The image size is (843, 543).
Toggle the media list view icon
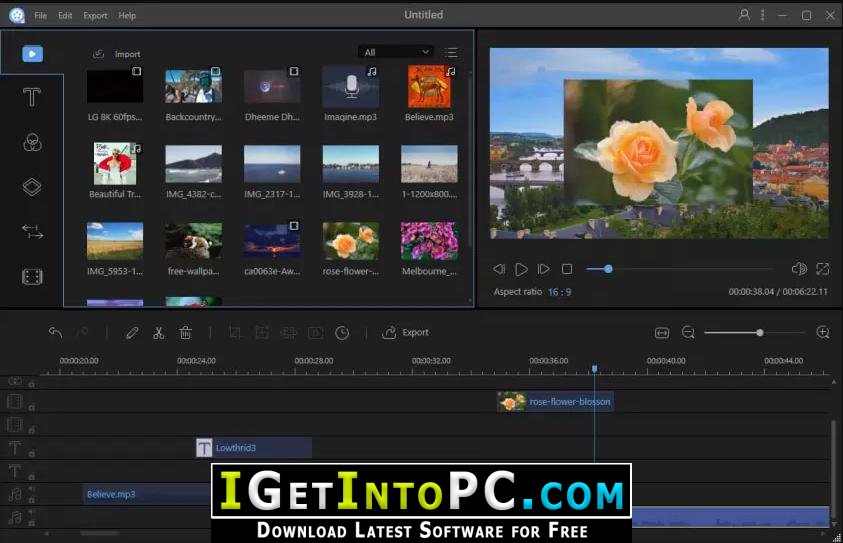pyautogui.click(x=451, y=53)
